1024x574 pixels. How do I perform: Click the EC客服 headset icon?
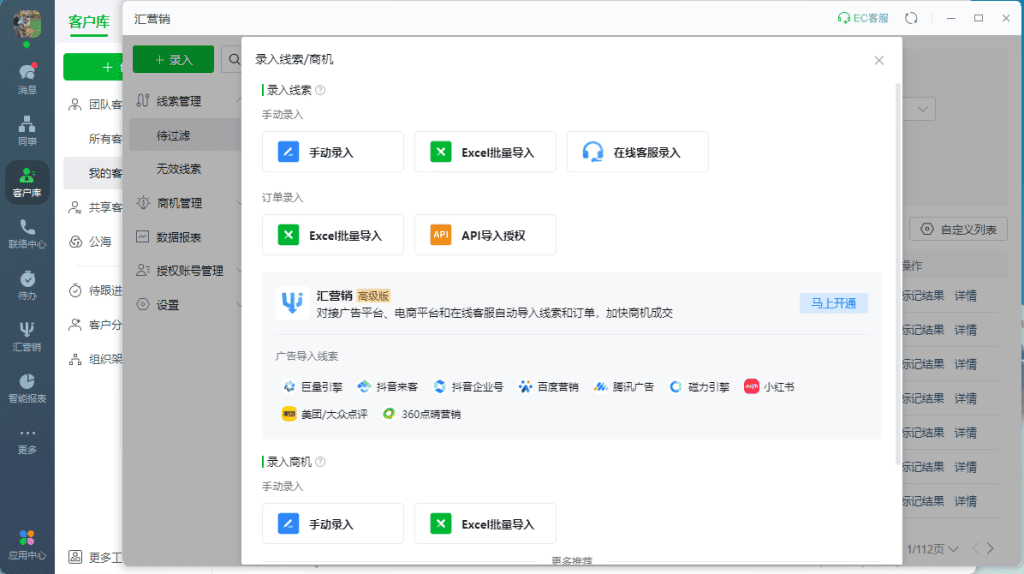click(843, 18)
